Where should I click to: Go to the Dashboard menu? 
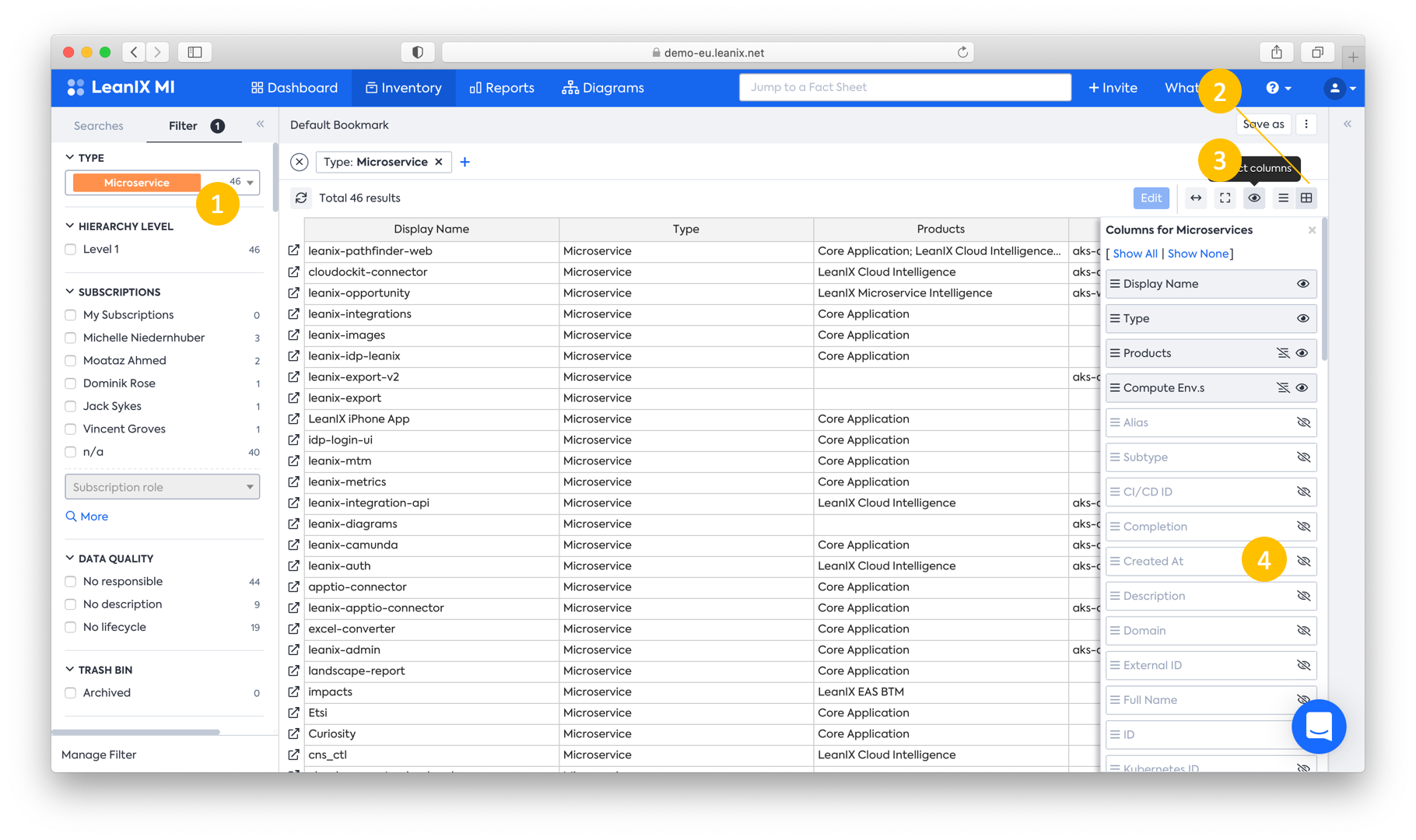[294, 88]
